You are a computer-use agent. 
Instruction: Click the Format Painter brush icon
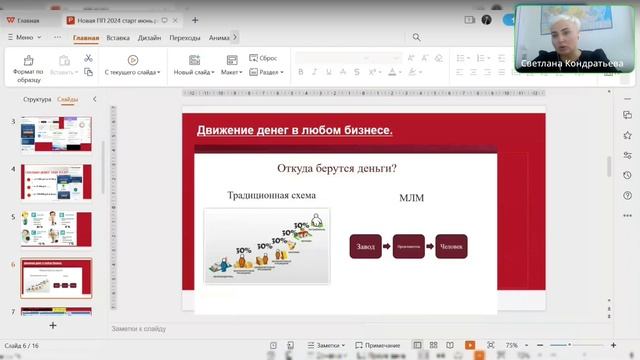29,60
